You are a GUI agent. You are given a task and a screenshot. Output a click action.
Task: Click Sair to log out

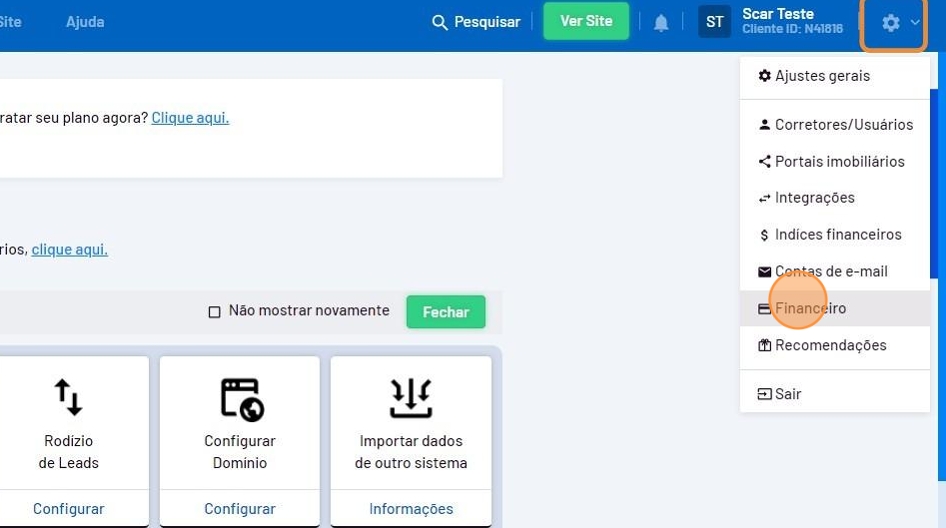787,394
